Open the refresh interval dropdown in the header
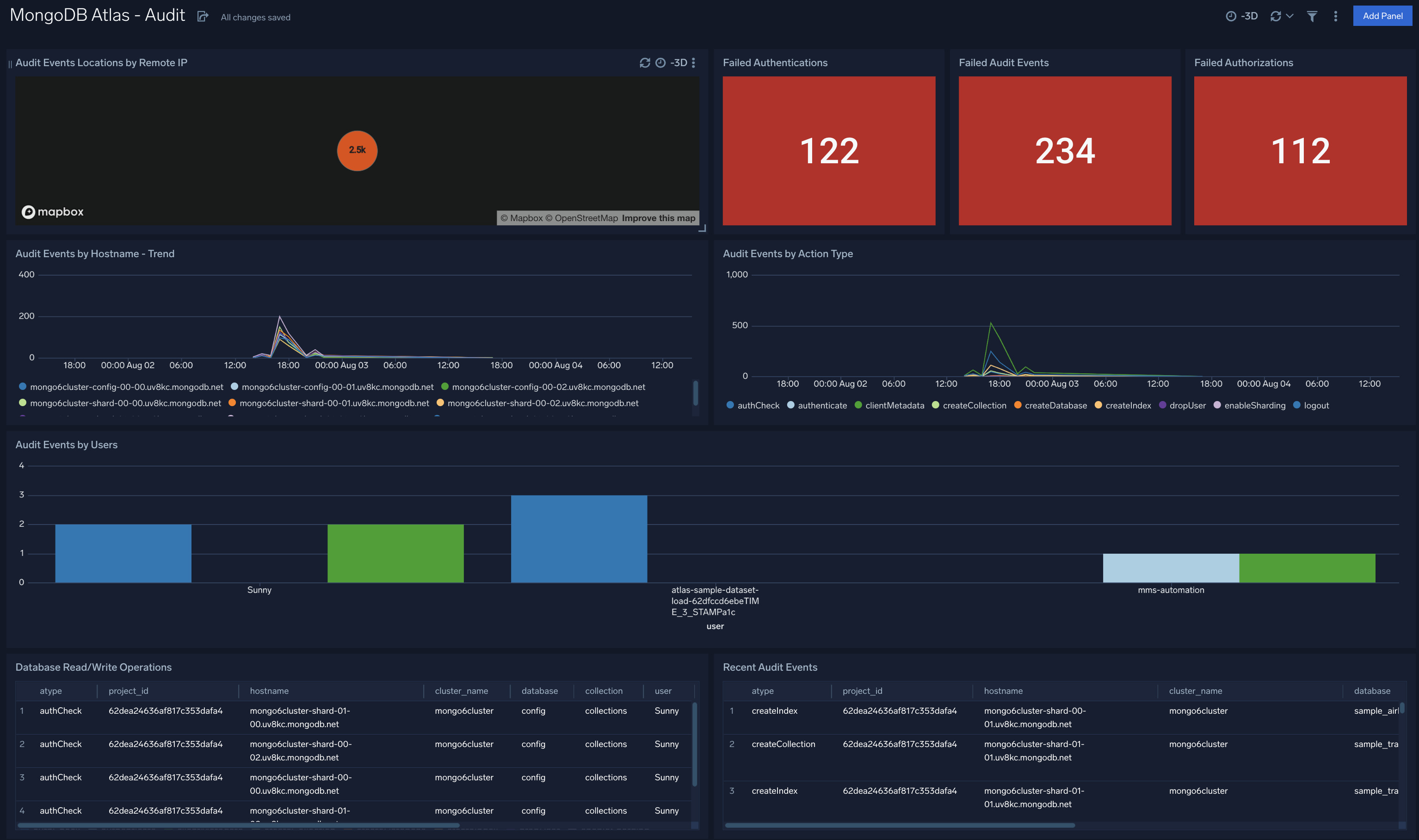The width and height of the screenshot is (1419, 840). [1290, 16]
